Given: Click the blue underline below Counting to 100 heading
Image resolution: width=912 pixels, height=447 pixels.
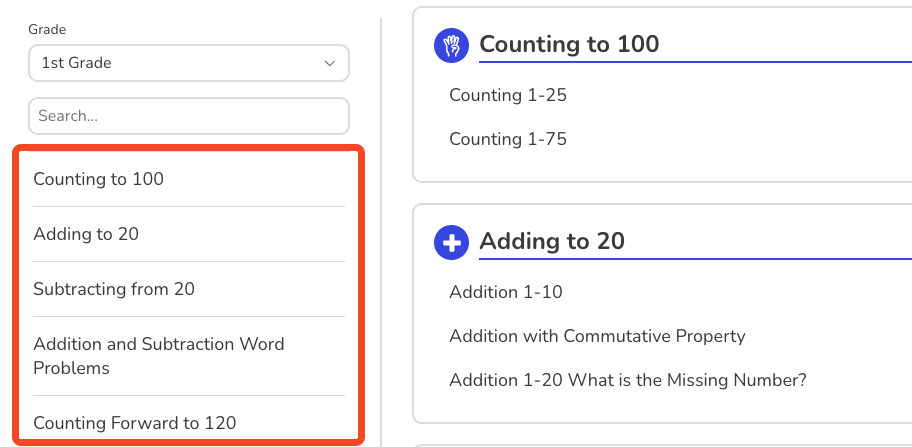Looking at the screenshot, I should click(x=695, y=62).
